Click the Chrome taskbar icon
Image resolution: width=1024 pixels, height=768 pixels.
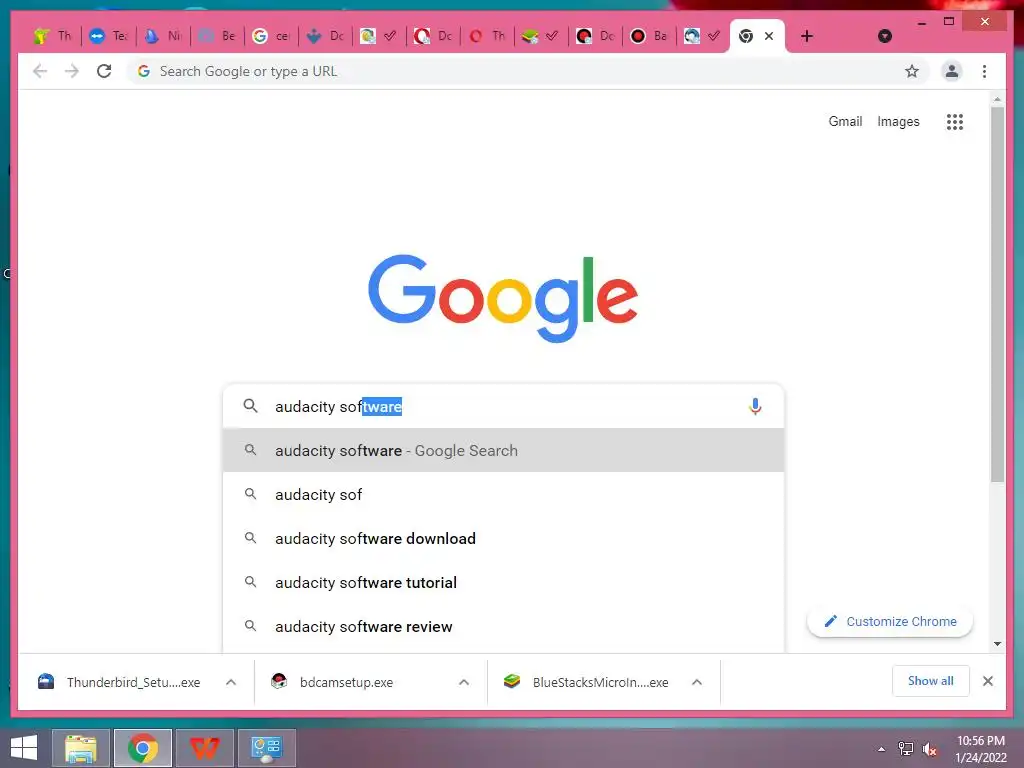(143, 748)
